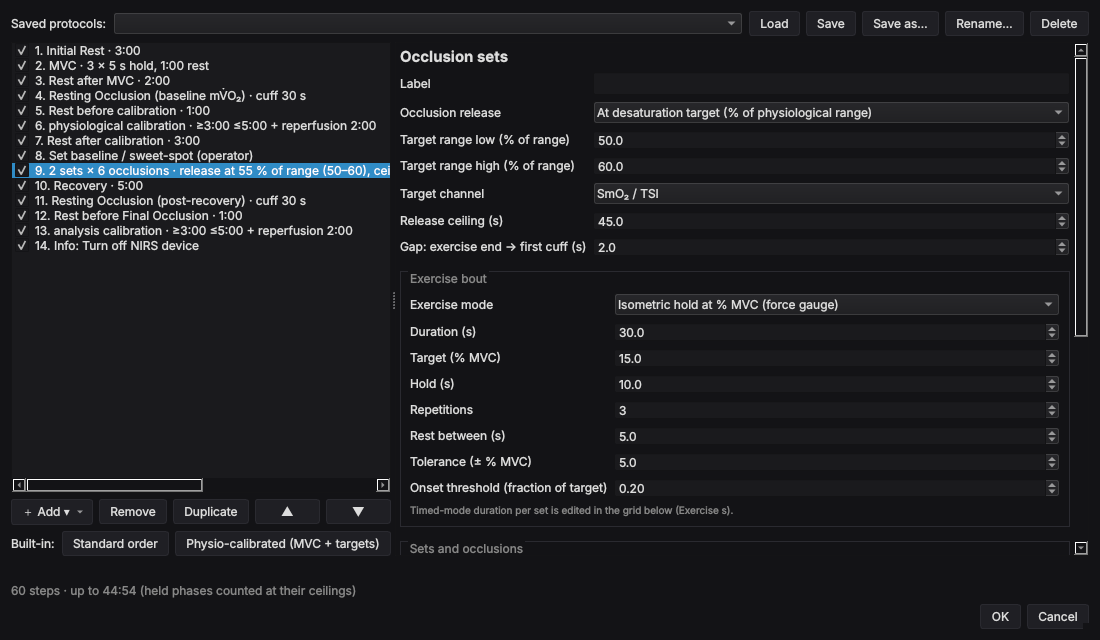The height and width of the screenshot is (640, 1100).
Task: Adjust the Duration (s) stepper
Action: click(x=1052, y=332)
